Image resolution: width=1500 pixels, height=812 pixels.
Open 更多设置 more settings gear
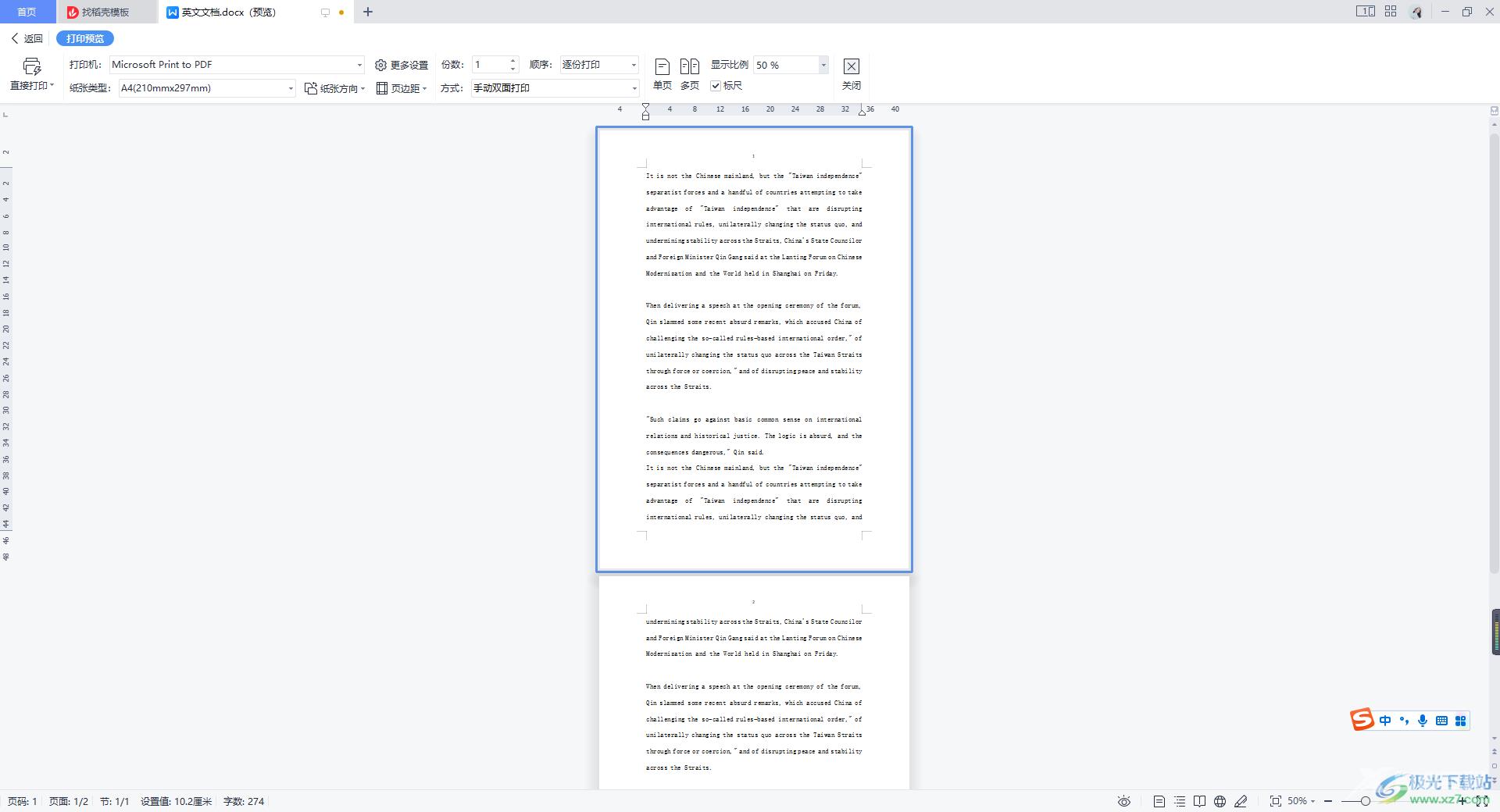[402, 65]
